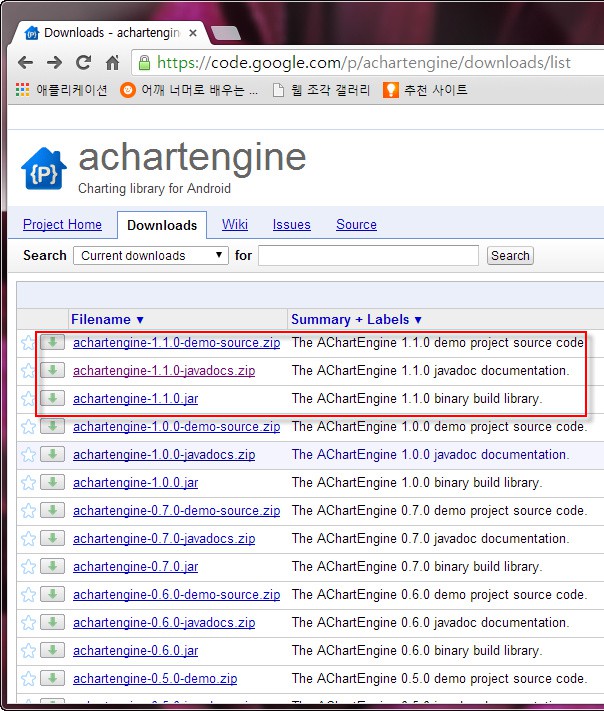This screenshot has height=711, width=604.
Task: Close the Downloads - achartengine tab
Action: click(193, 33)
